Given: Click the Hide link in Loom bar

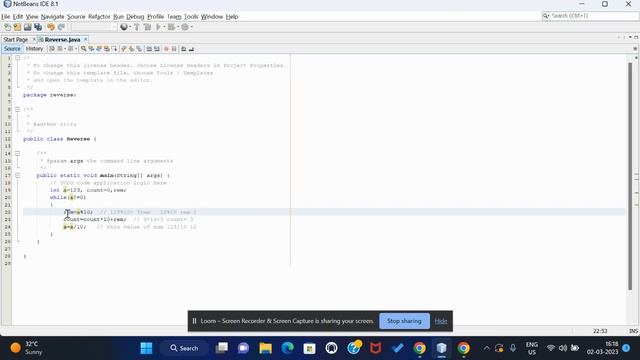Looking at the screenshot, I should 441,321.
